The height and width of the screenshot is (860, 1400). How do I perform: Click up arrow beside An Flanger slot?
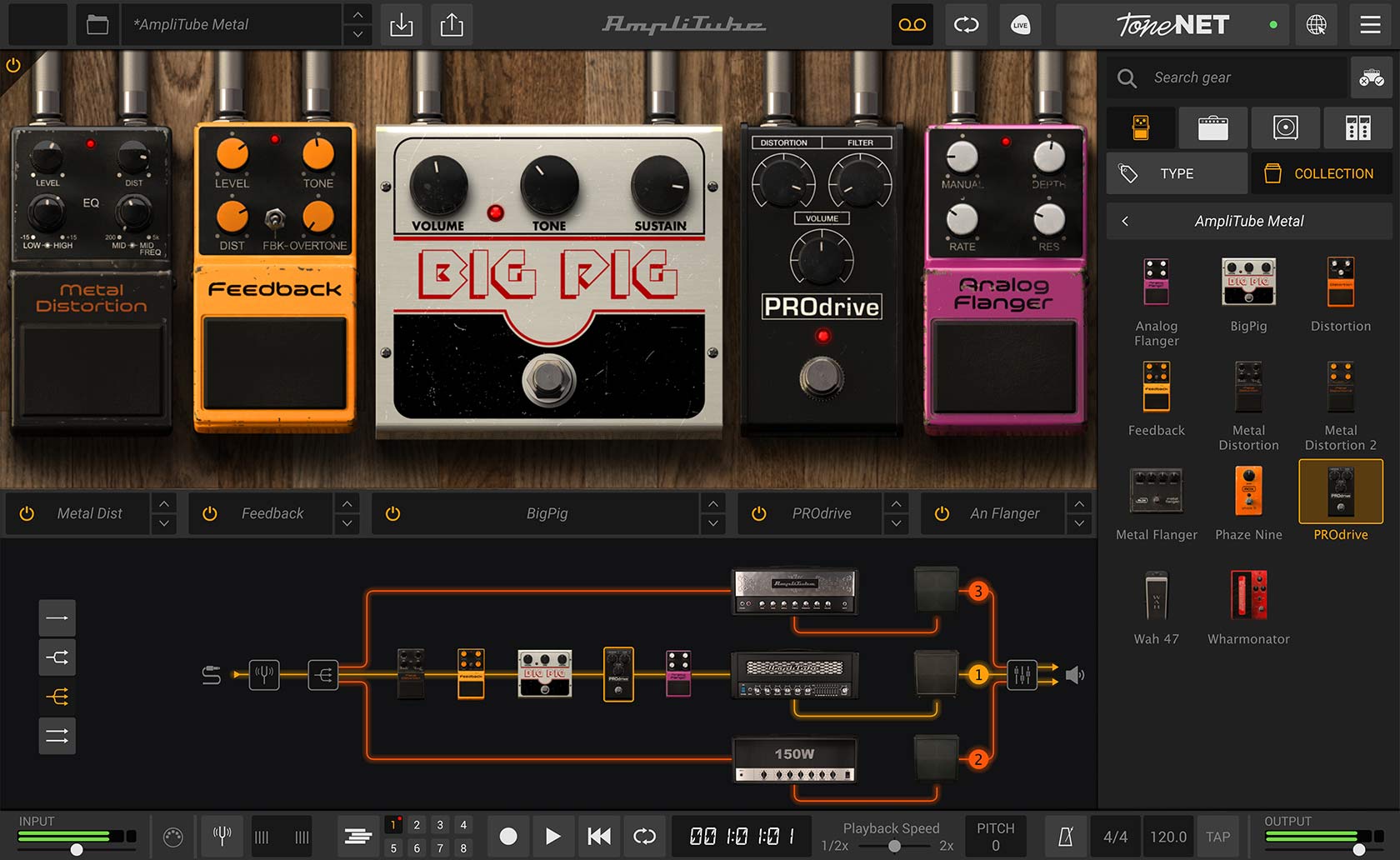(x=1079, y=503)
